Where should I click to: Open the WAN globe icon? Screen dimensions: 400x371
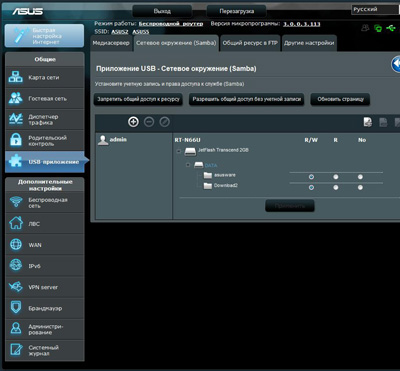point(16,245)
